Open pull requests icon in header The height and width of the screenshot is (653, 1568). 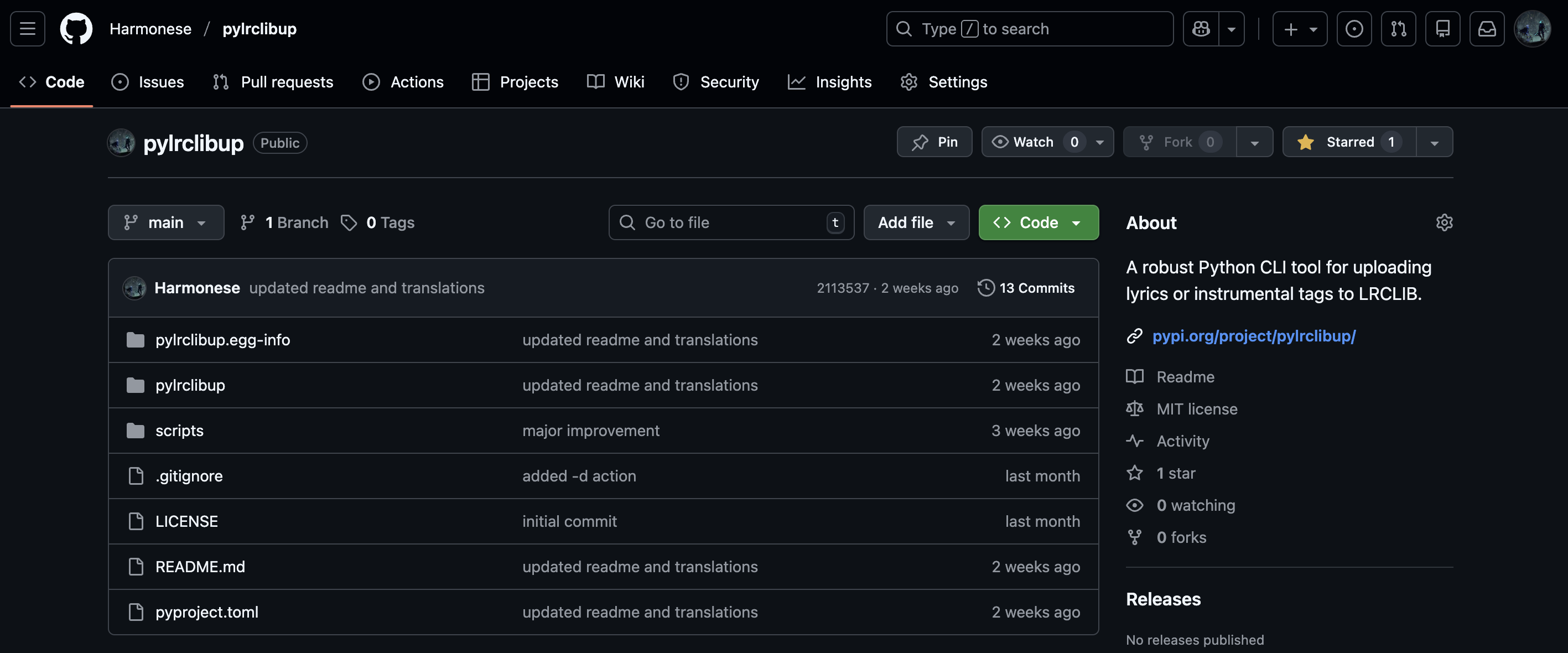click(x=1398, y=29)
